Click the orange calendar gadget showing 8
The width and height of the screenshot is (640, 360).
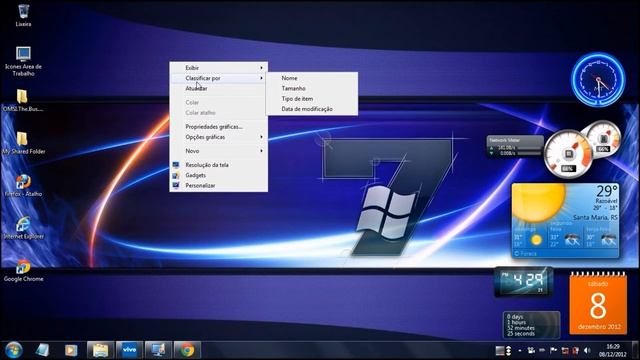click(x=598, y=303)
